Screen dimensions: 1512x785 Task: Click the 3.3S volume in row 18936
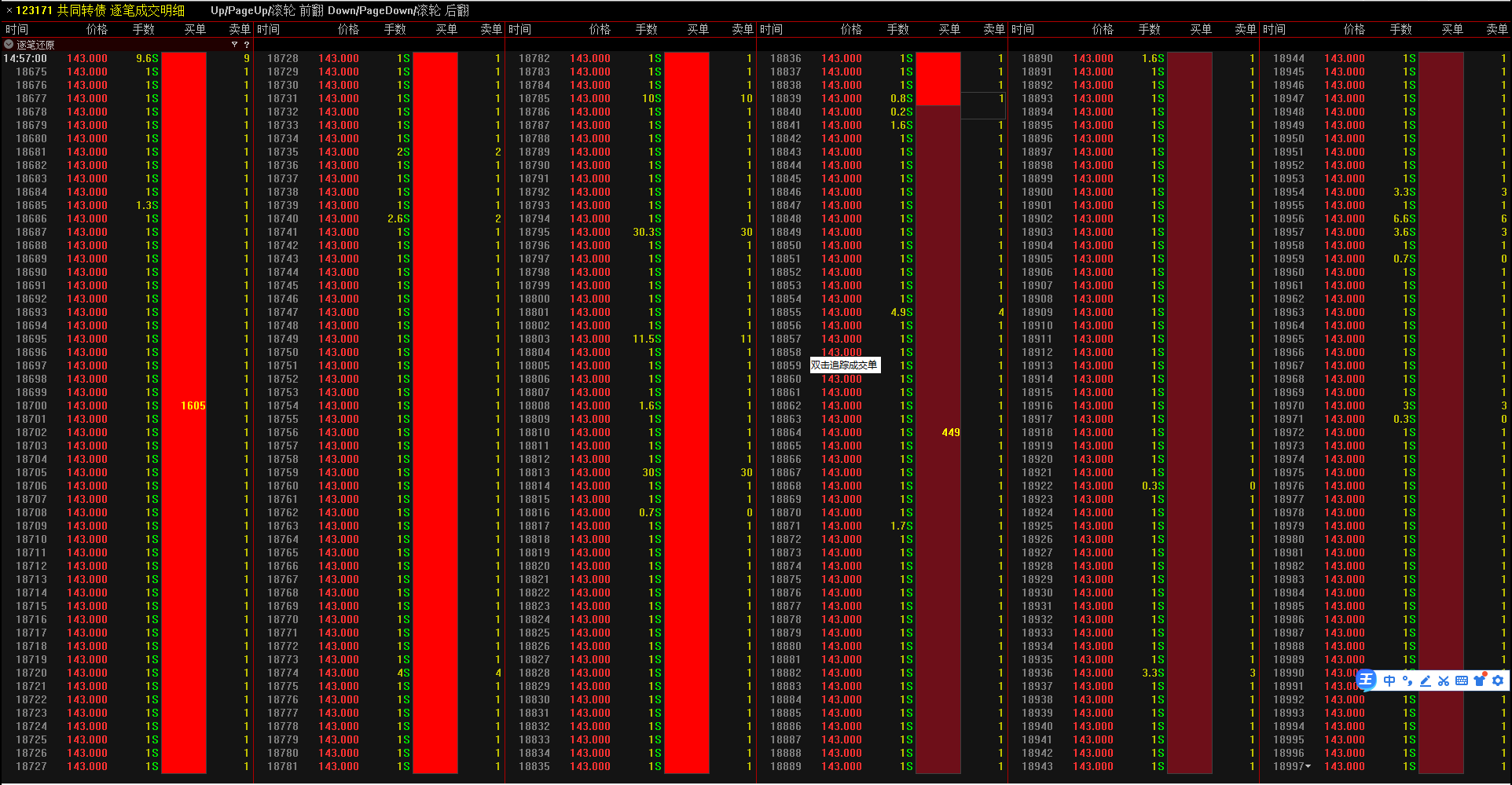pos(1153,673)
